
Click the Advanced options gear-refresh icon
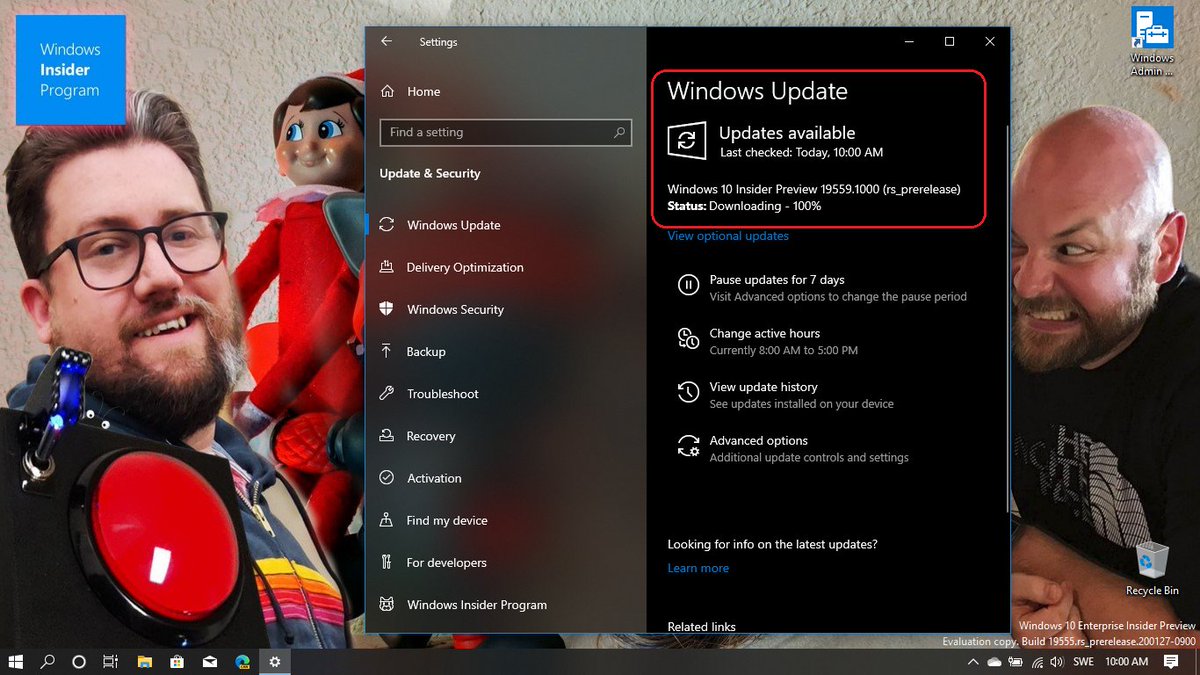click(688, 446)
